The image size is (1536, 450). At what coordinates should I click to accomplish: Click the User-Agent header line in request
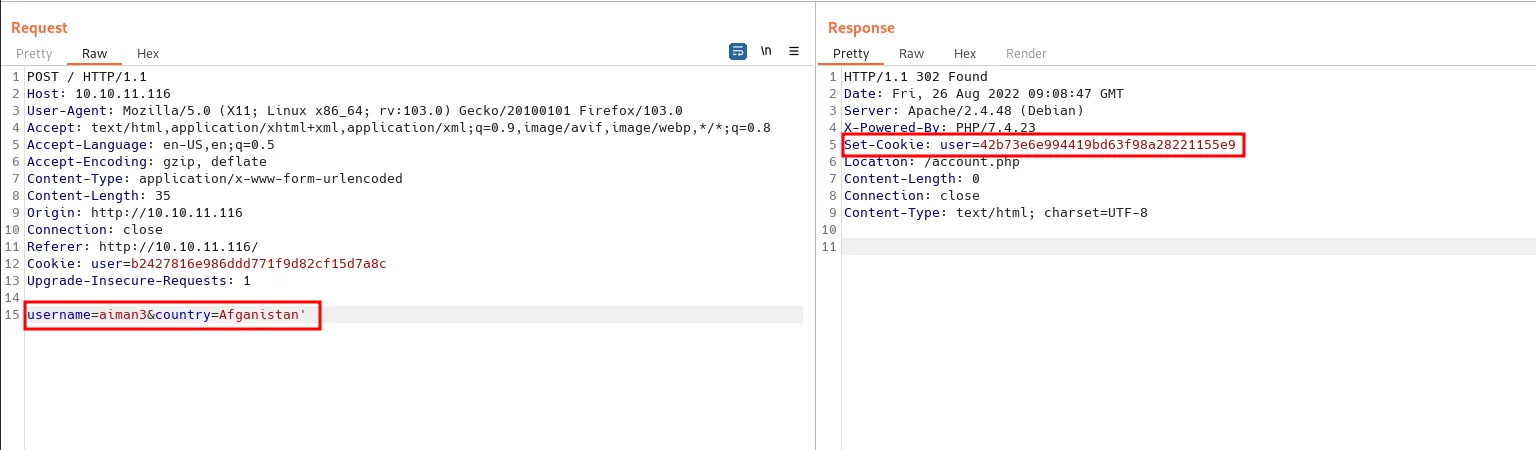[354, 111]
